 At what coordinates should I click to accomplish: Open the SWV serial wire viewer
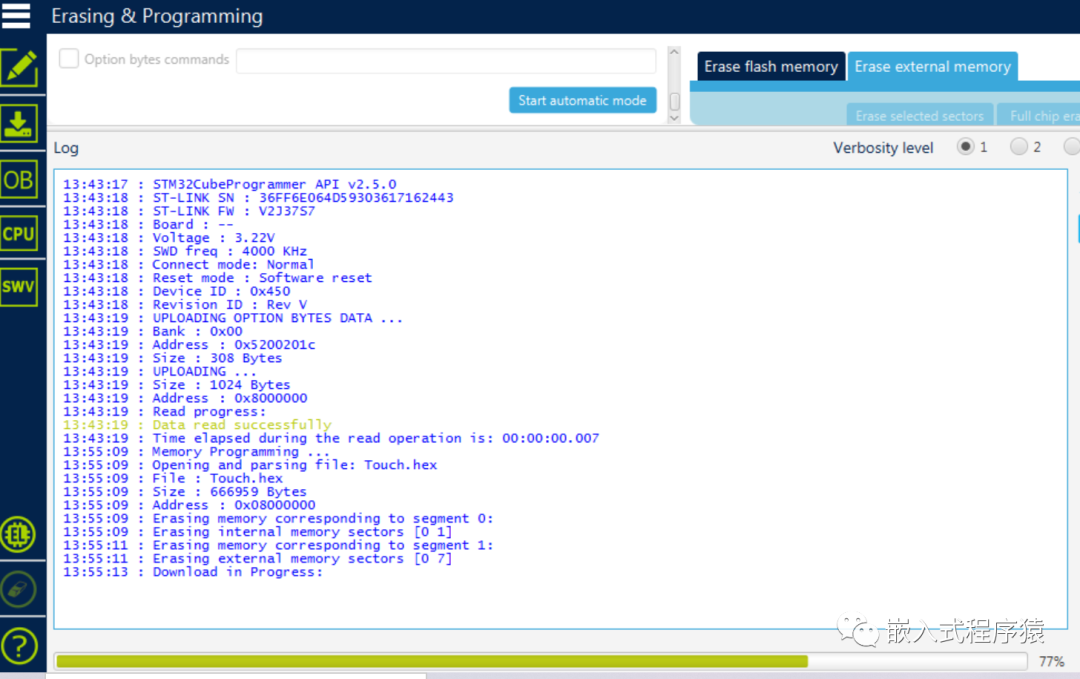tap(20, 286)
